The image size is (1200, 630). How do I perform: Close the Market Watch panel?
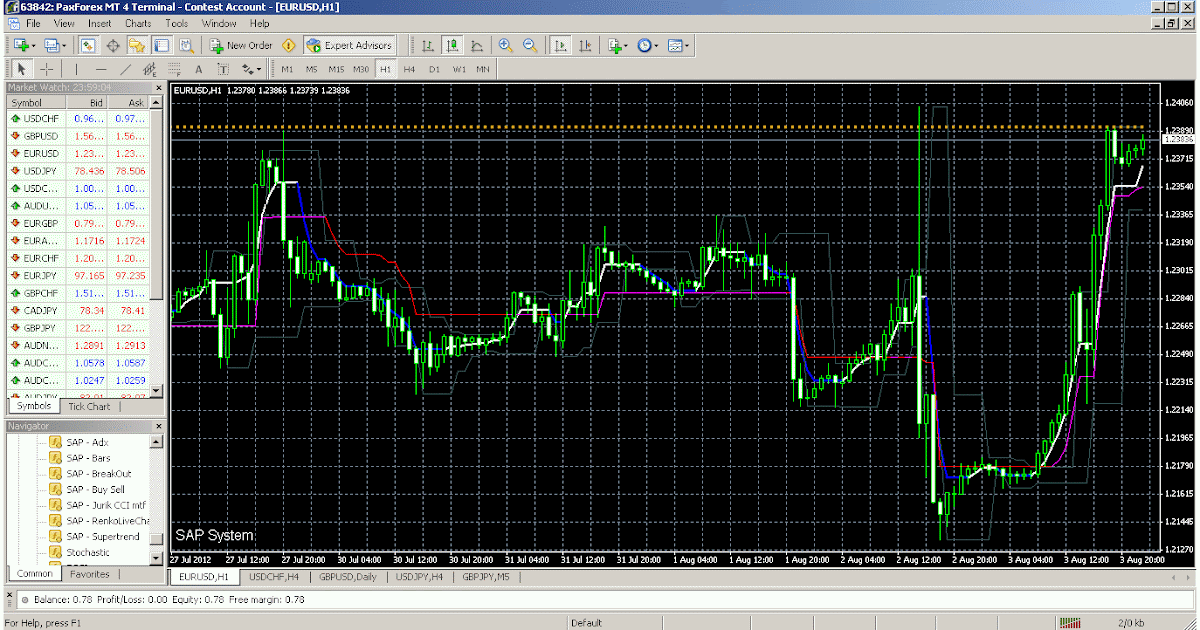pyautogui.click(x=158, y=87)
